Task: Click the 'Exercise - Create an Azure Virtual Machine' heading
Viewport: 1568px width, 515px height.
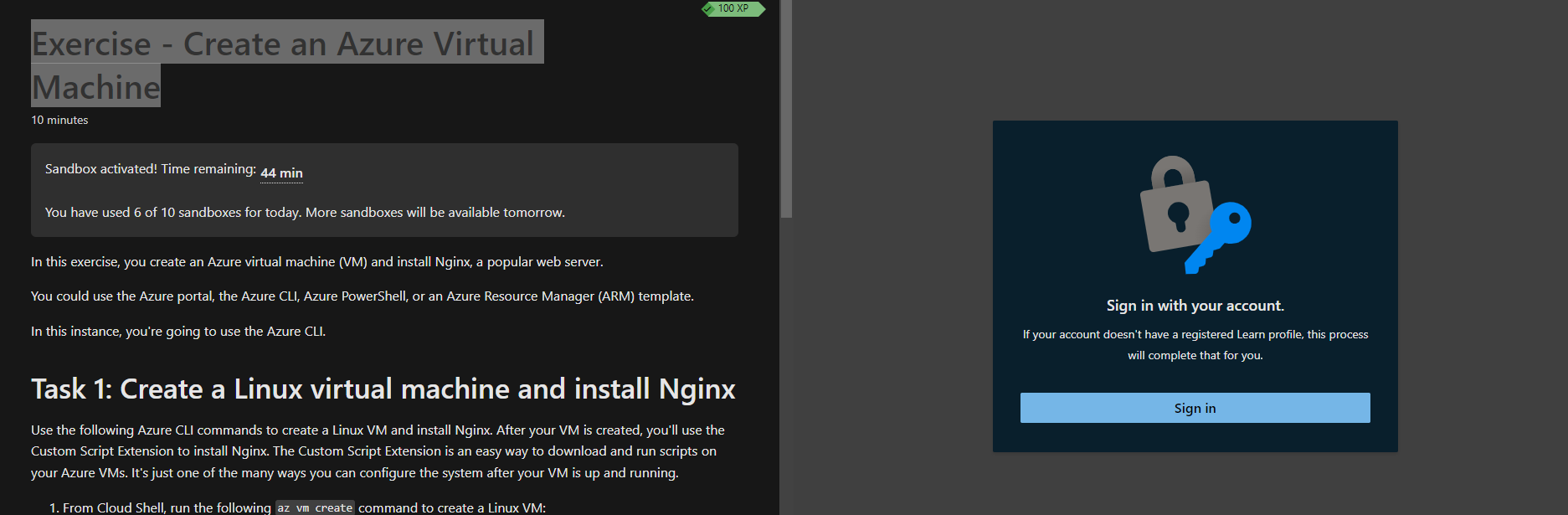Action: pos(287,64)
